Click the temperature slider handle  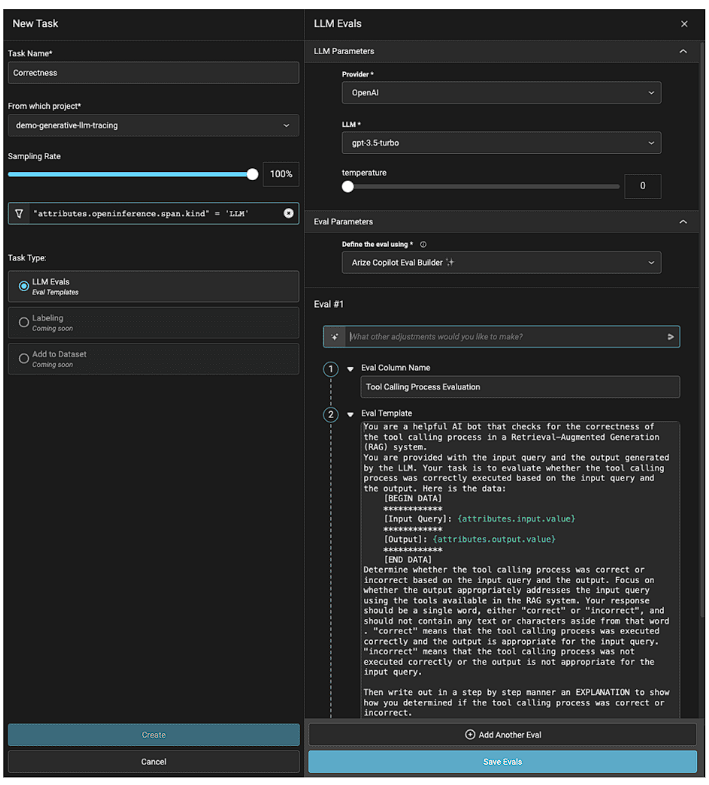347,187
